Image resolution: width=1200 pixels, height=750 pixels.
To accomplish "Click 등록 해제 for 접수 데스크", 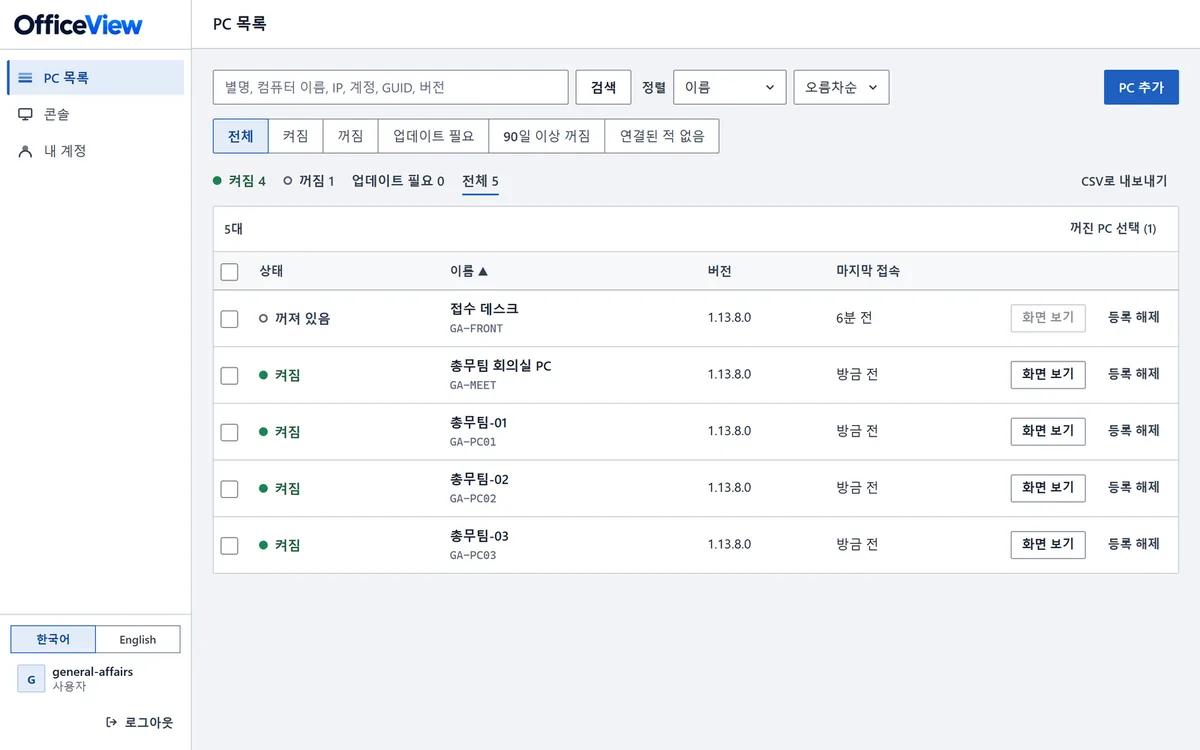I will [x=1134, y=318].
